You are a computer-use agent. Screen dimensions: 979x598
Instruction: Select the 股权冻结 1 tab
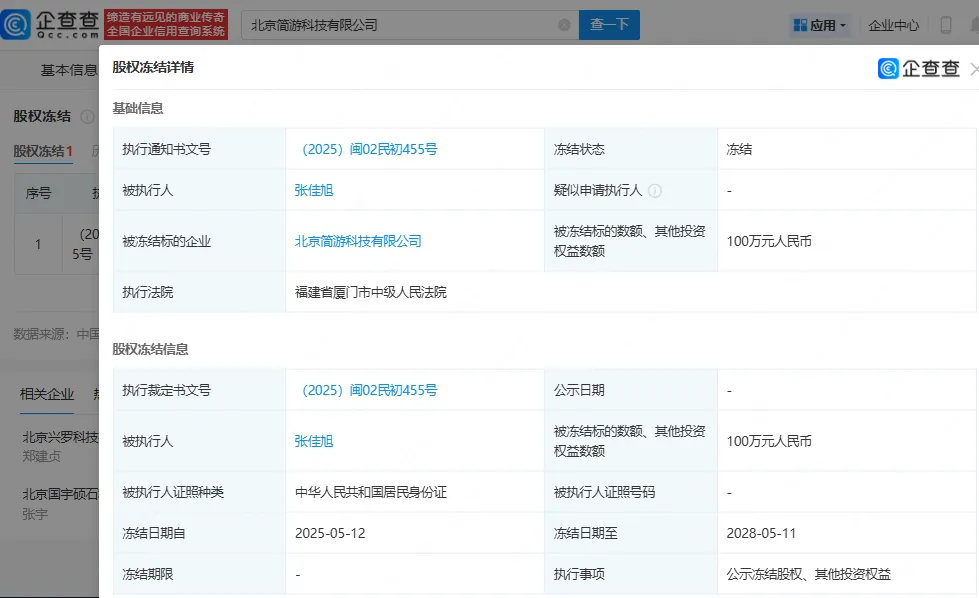43,151
